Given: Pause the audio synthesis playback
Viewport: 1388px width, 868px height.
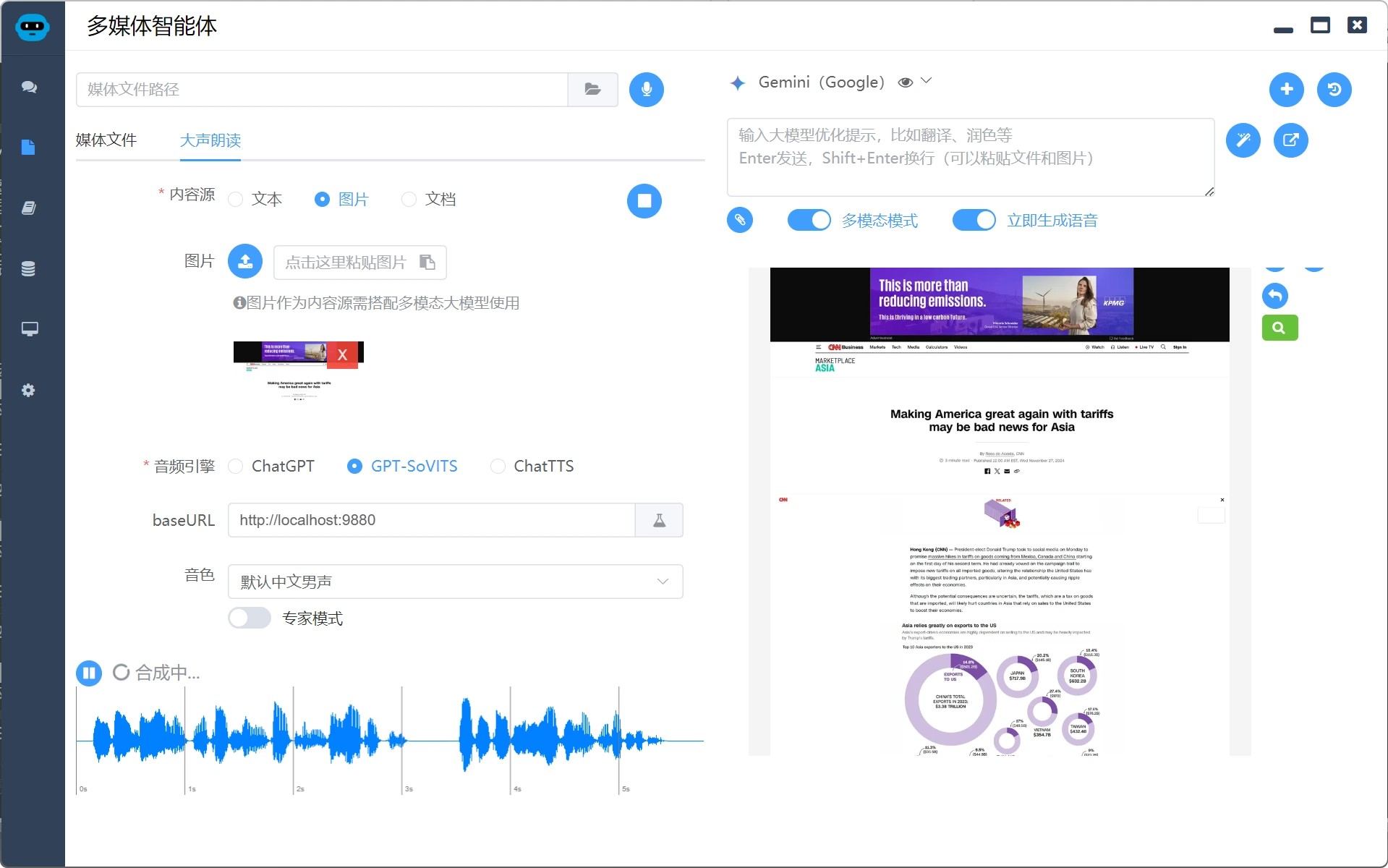Looking at the screenshot, I should click(x=89, y=673).
